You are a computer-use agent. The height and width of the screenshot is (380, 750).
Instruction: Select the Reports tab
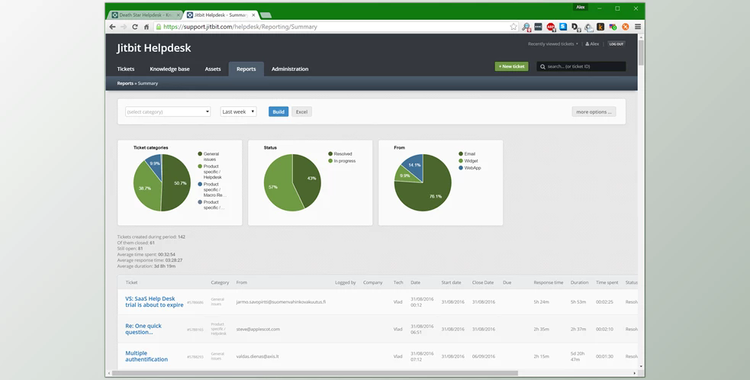click(x=246, y=69)
